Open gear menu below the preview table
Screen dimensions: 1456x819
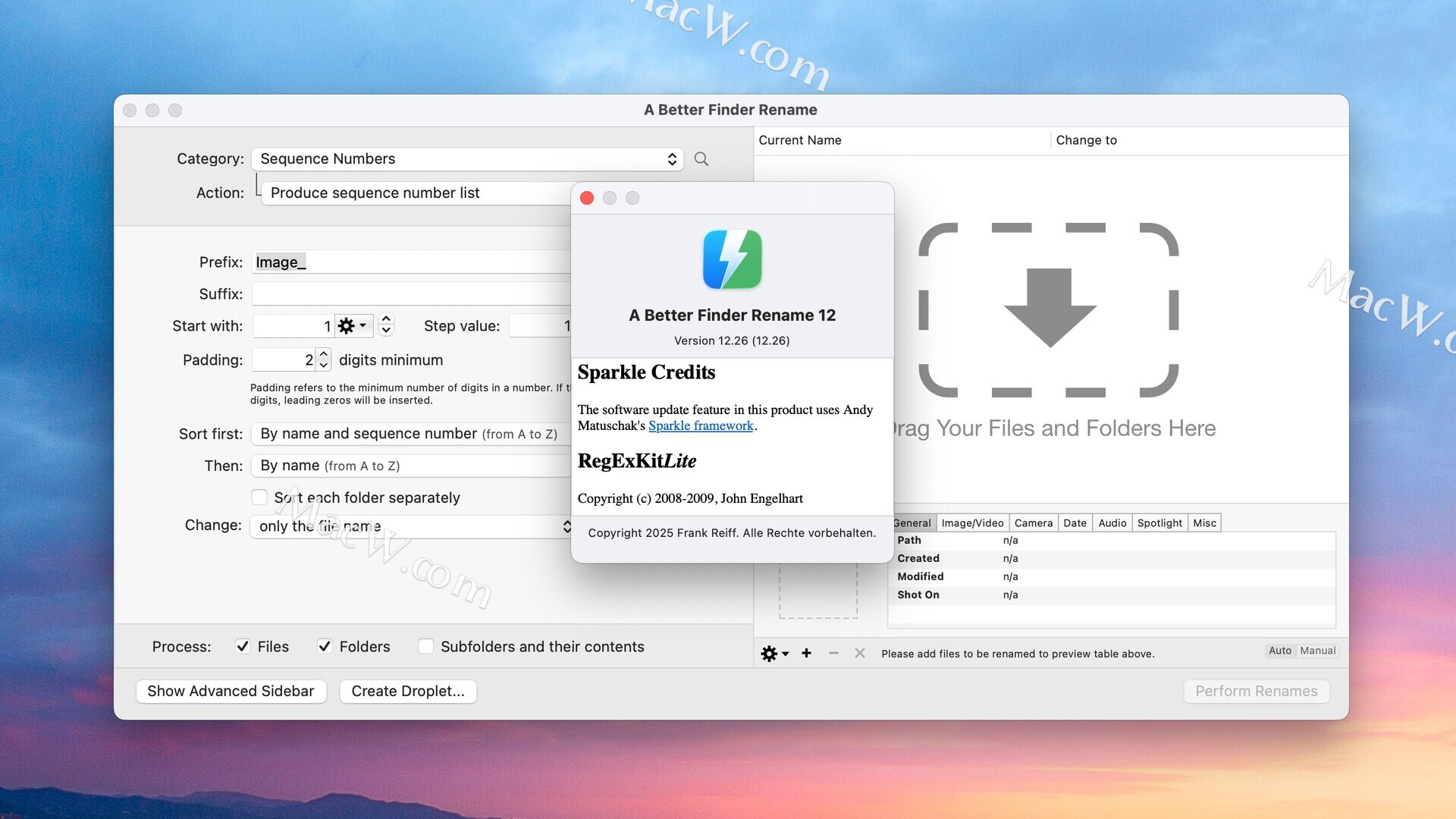pyautogui.click(x=774, y=653)
